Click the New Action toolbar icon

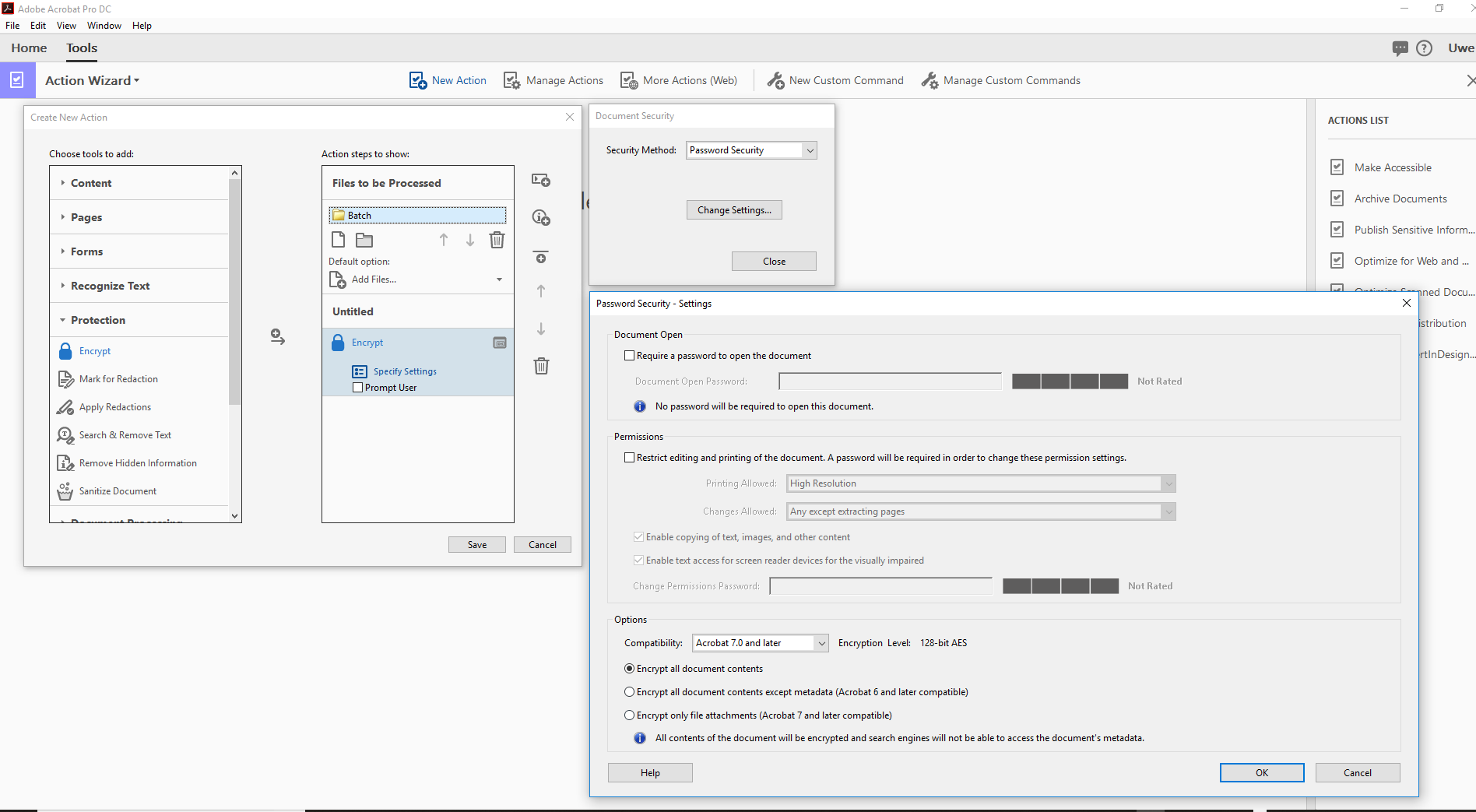pos(417,80)
